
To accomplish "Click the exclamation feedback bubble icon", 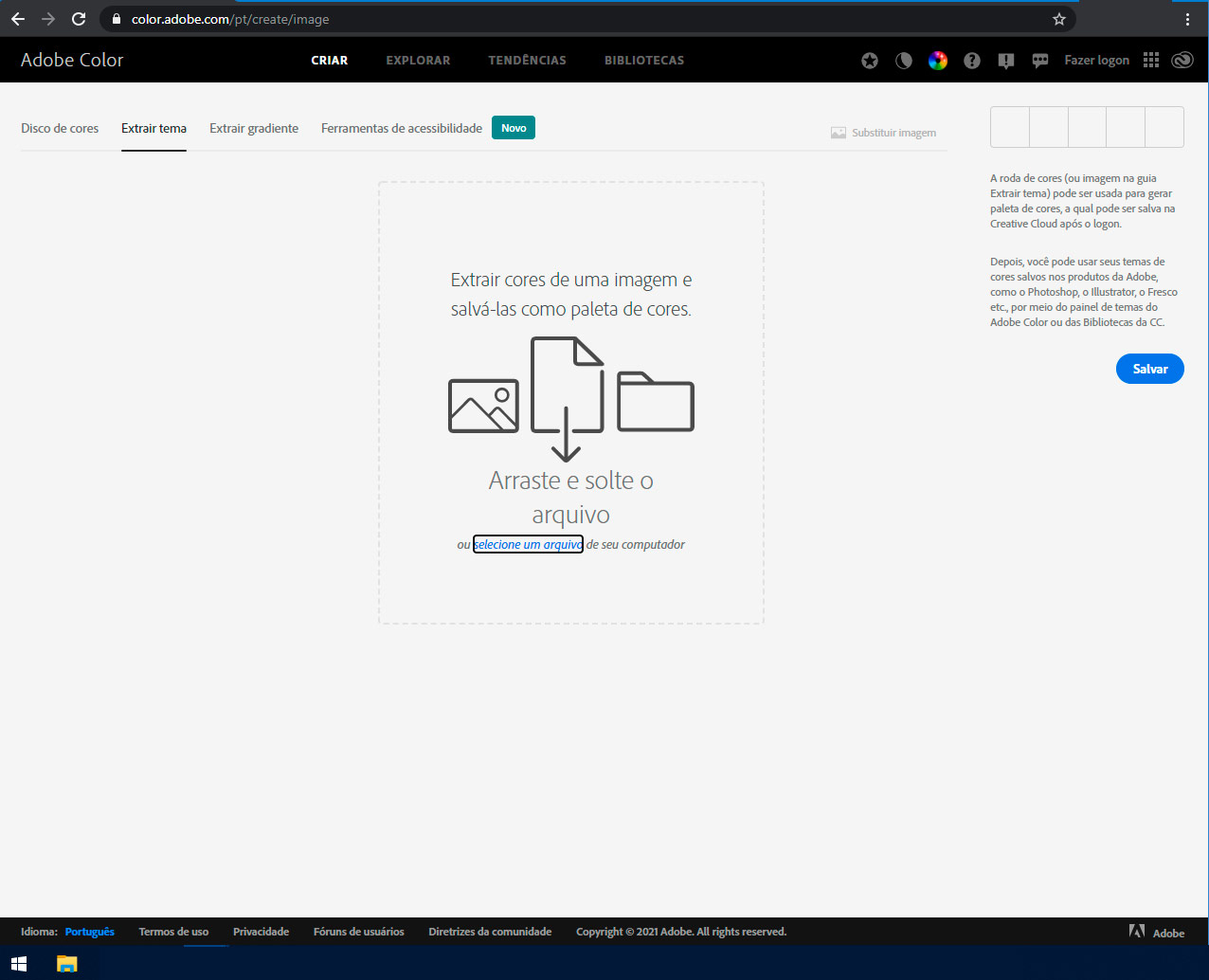I will click(x=1006, y=61).
